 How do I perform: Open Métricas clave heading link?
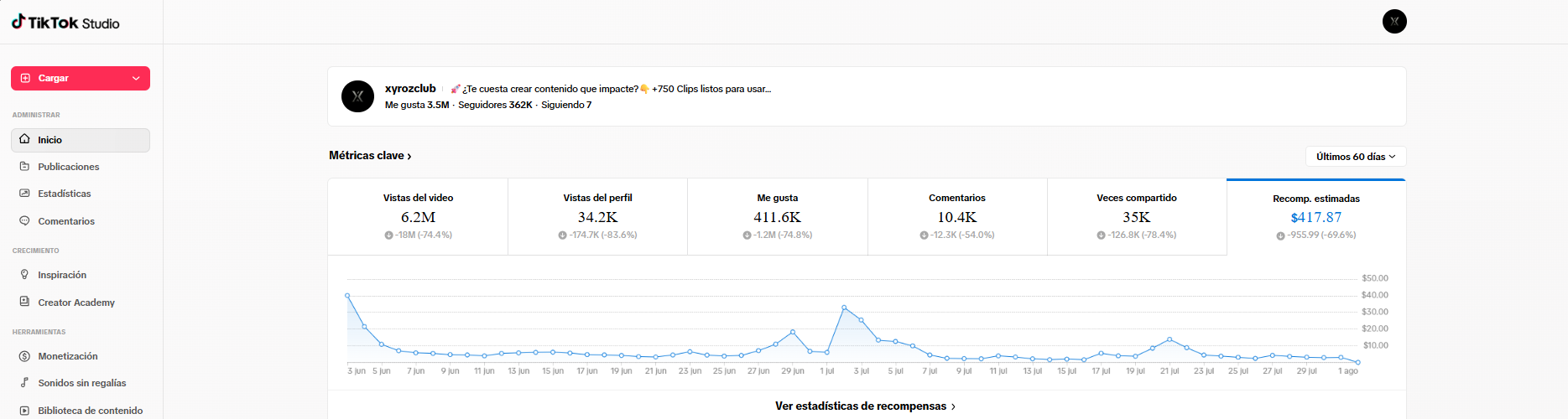pyautogui.click(x=370, y=156)
